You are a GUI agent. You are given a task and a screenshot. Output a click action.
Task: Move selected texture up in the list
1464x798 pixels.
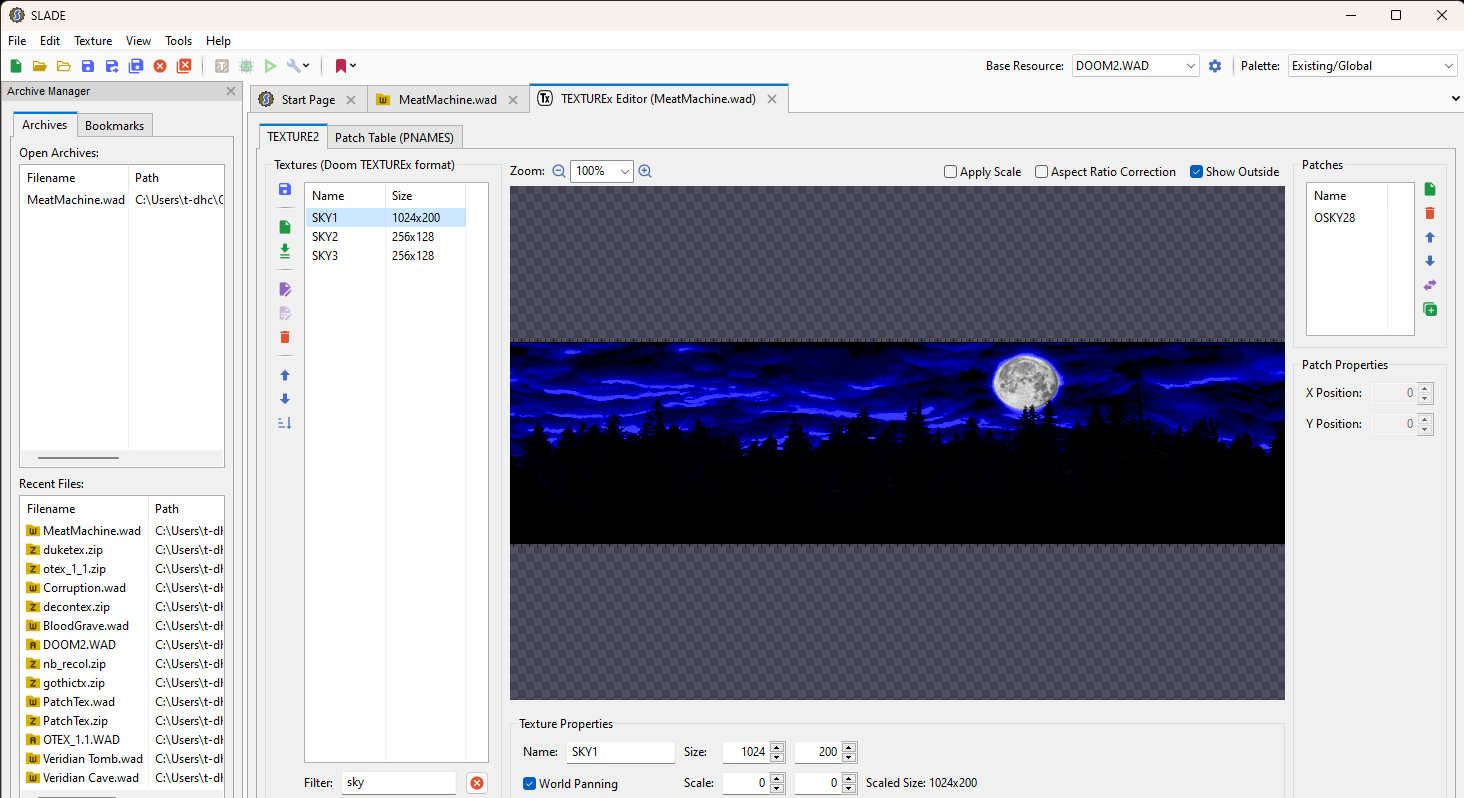tap(285, 375)
